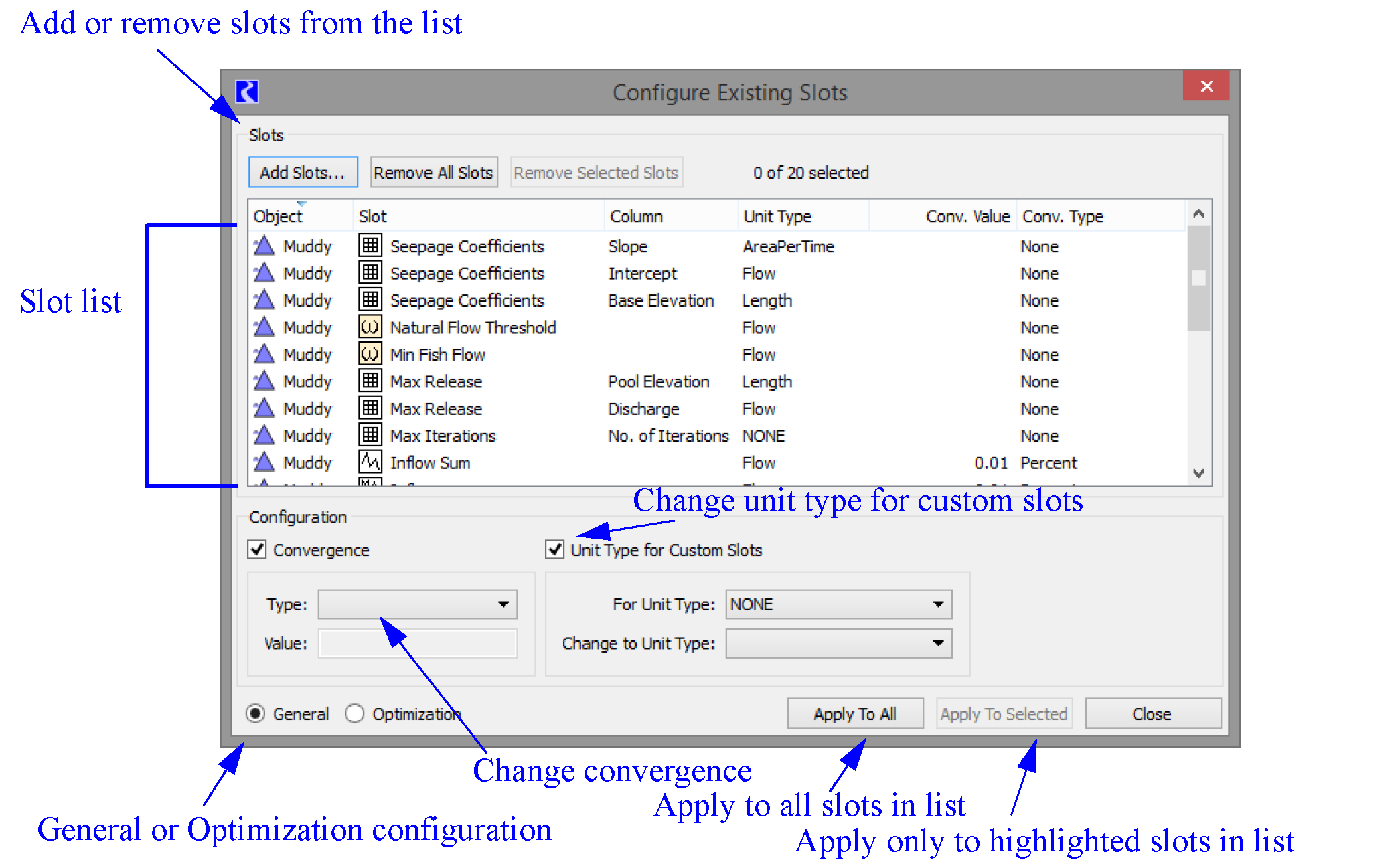The height and width of the screenshot is (866, 1400).
Task: Click the Muddy reservoir icon in Inflow Sum row
Action: tap(264, 462)
